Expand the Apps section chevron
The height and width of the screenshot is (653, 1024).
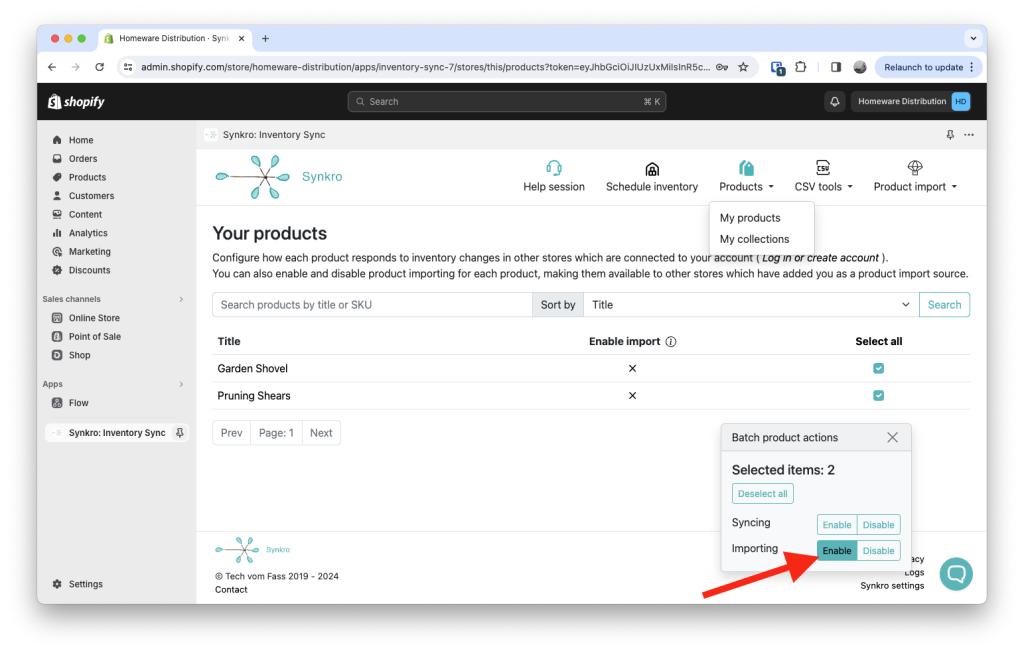(x=181, y=384)
